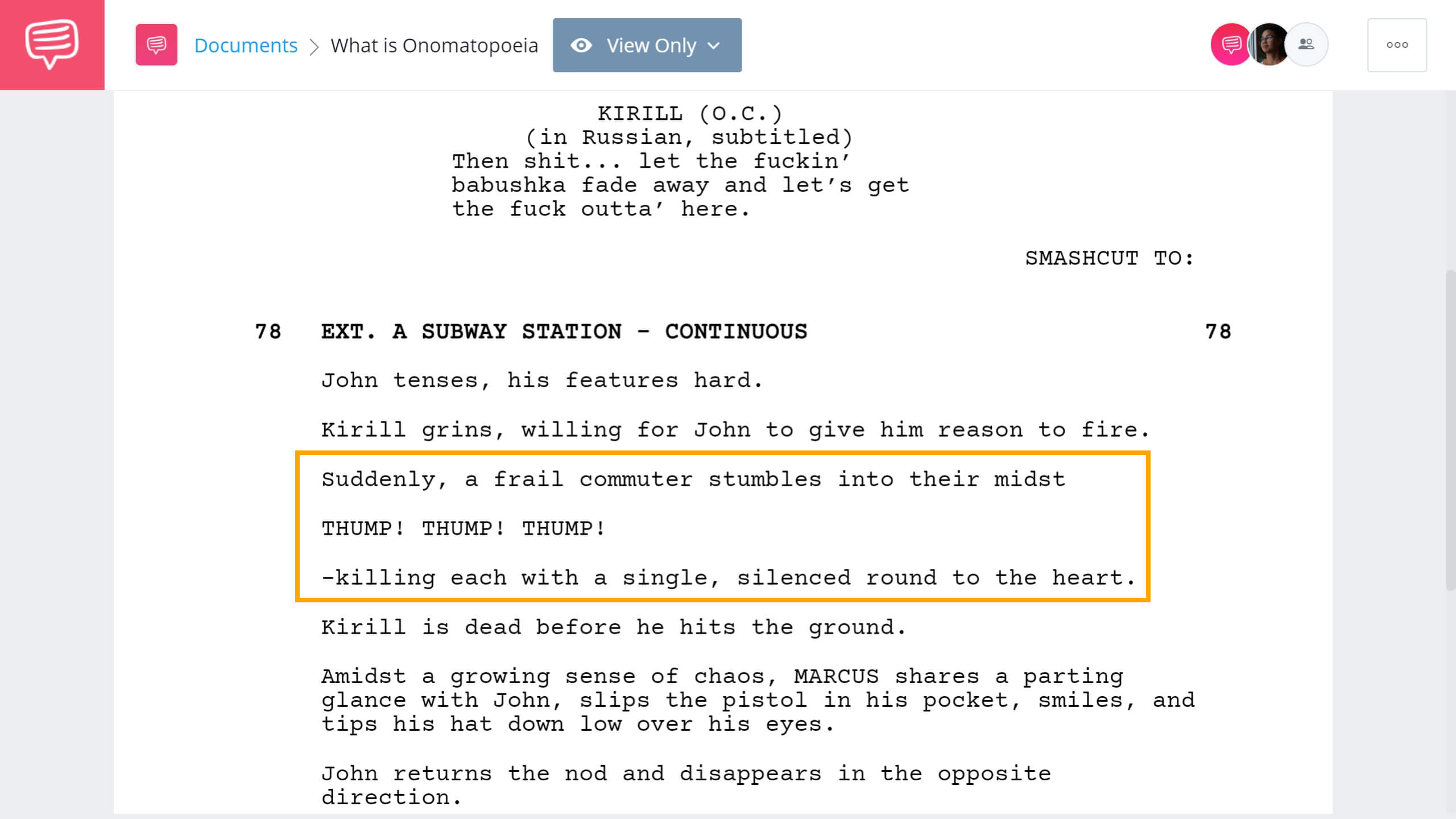Click the chat/comments app icon top-left
Screen dimensions: 1456x819
(52, 44)
